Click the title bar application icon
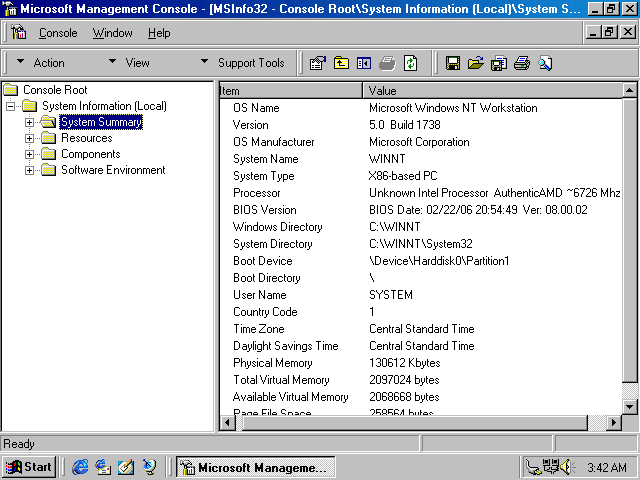The height and width of the screenshot is (480, 640). click(x=9, y=8)
